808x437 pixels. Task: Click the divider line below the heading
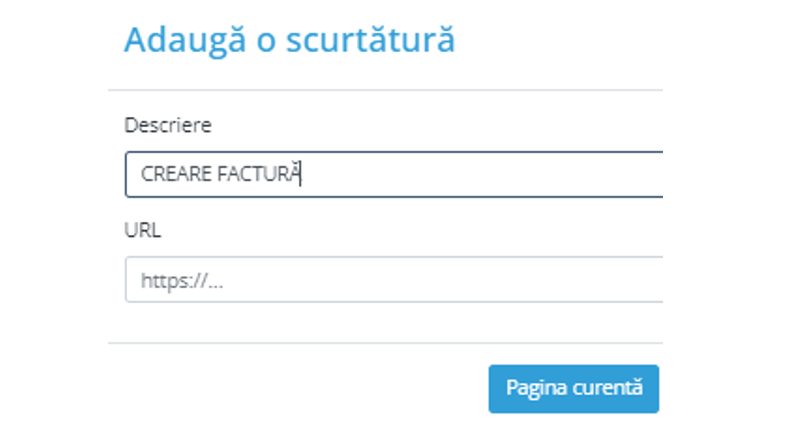click(385, 91)
